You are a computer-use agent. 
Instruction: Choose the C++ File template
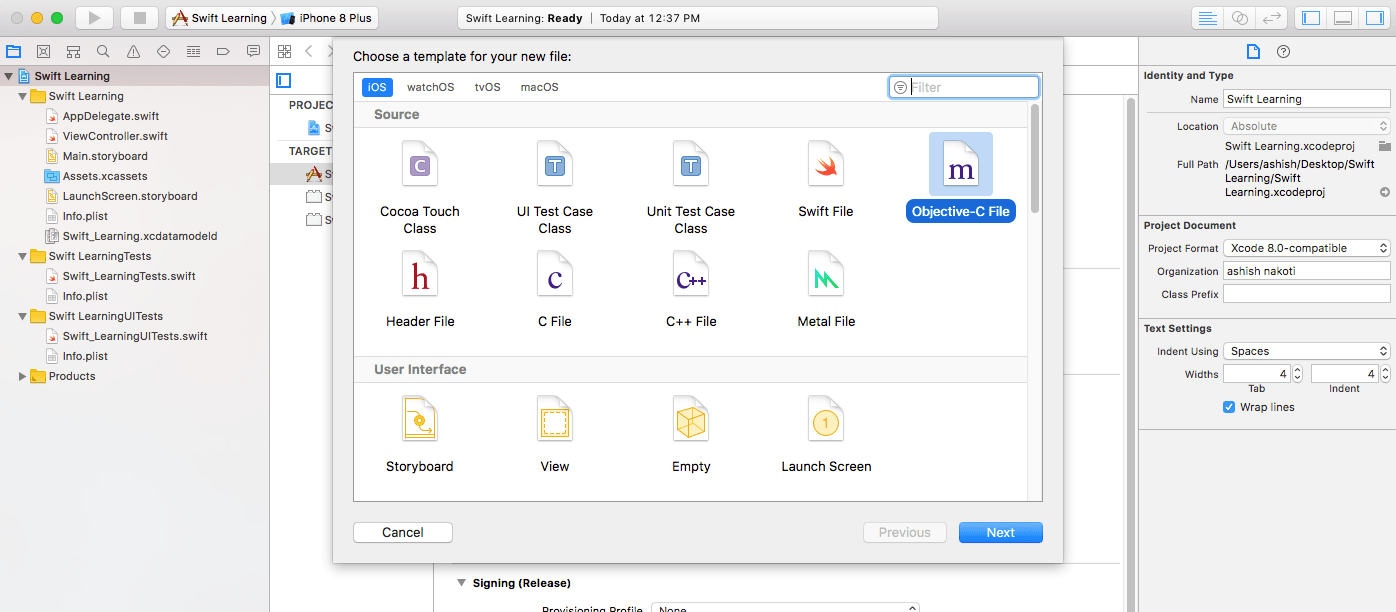[x=691, y=289]
